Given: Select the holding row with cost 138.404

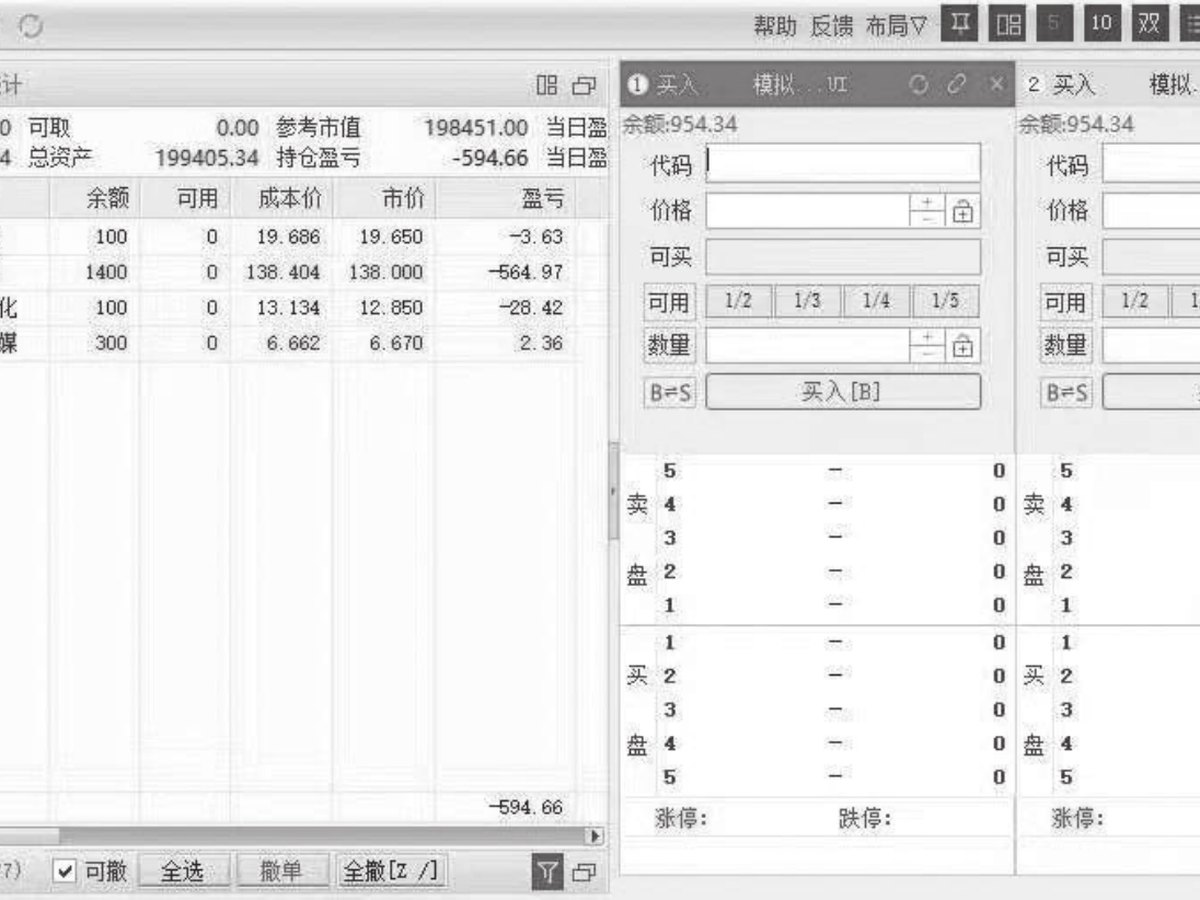Looking at the screenshot, I should pos(302,272).
